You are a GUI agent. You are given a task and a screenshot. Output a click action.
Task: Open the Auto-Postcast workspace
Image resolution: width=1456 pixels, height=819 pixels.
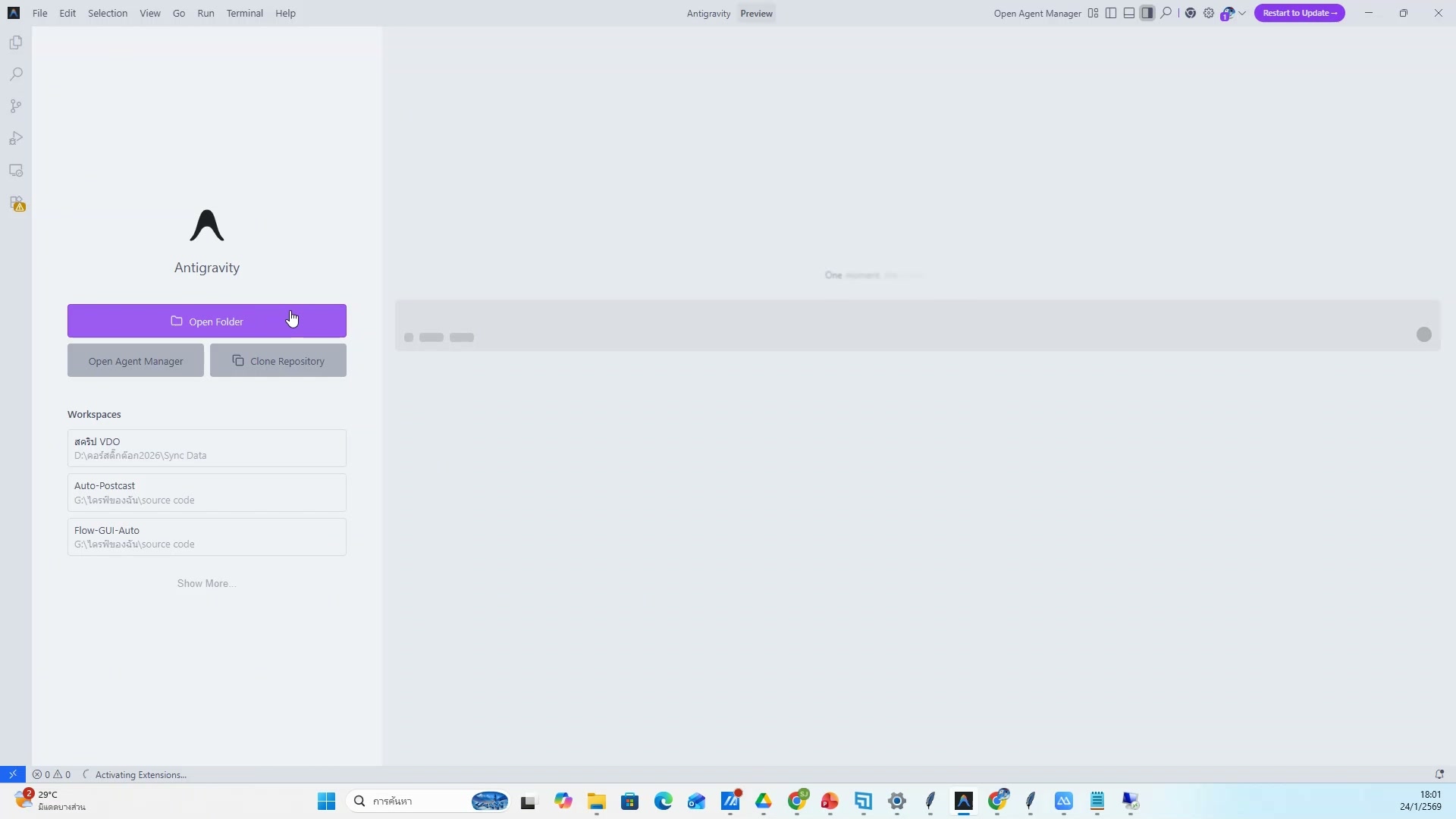[x=206, y=493]
